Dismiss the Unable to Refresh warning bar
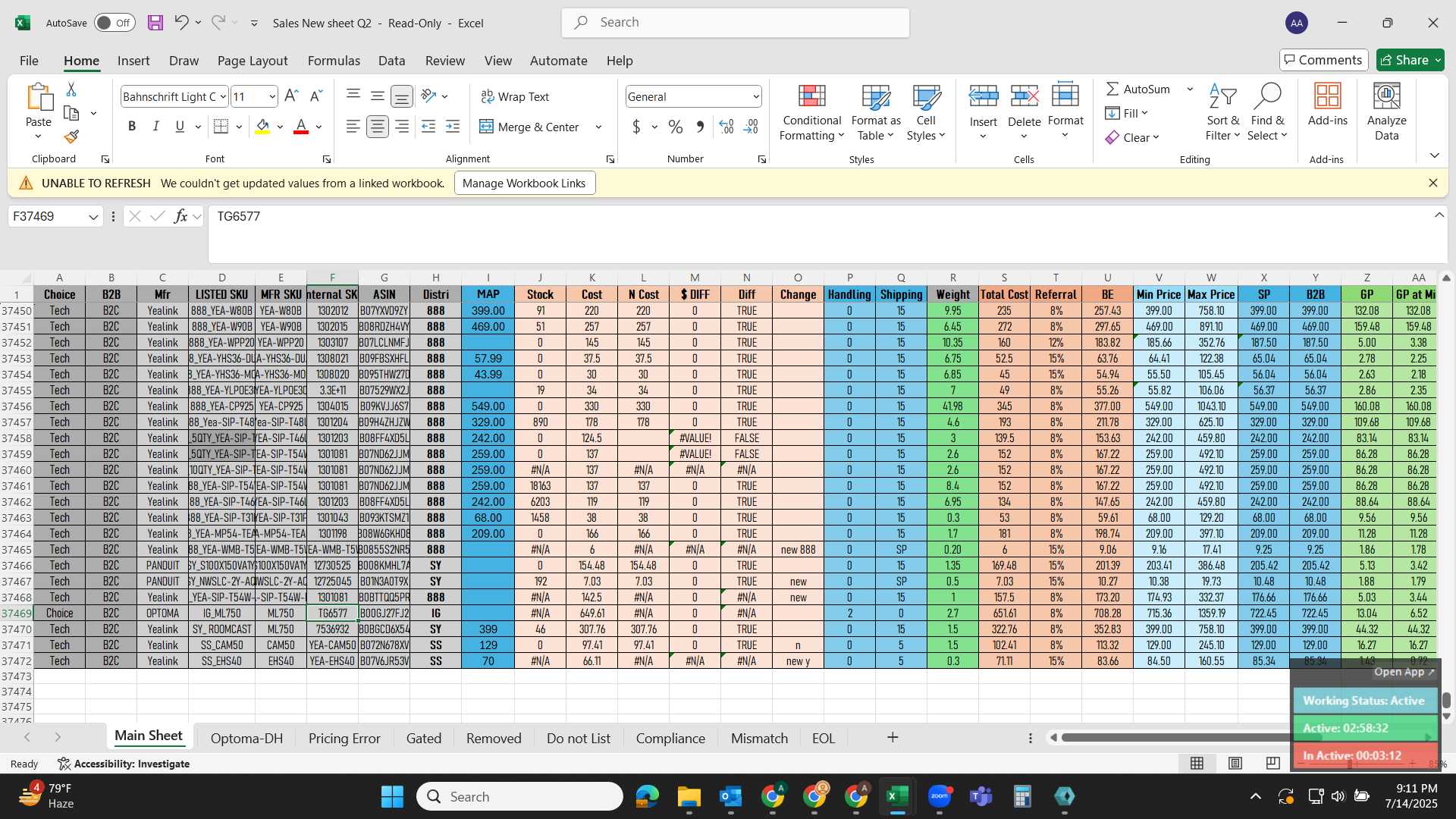1456x819 pixels. point(1432,183)
